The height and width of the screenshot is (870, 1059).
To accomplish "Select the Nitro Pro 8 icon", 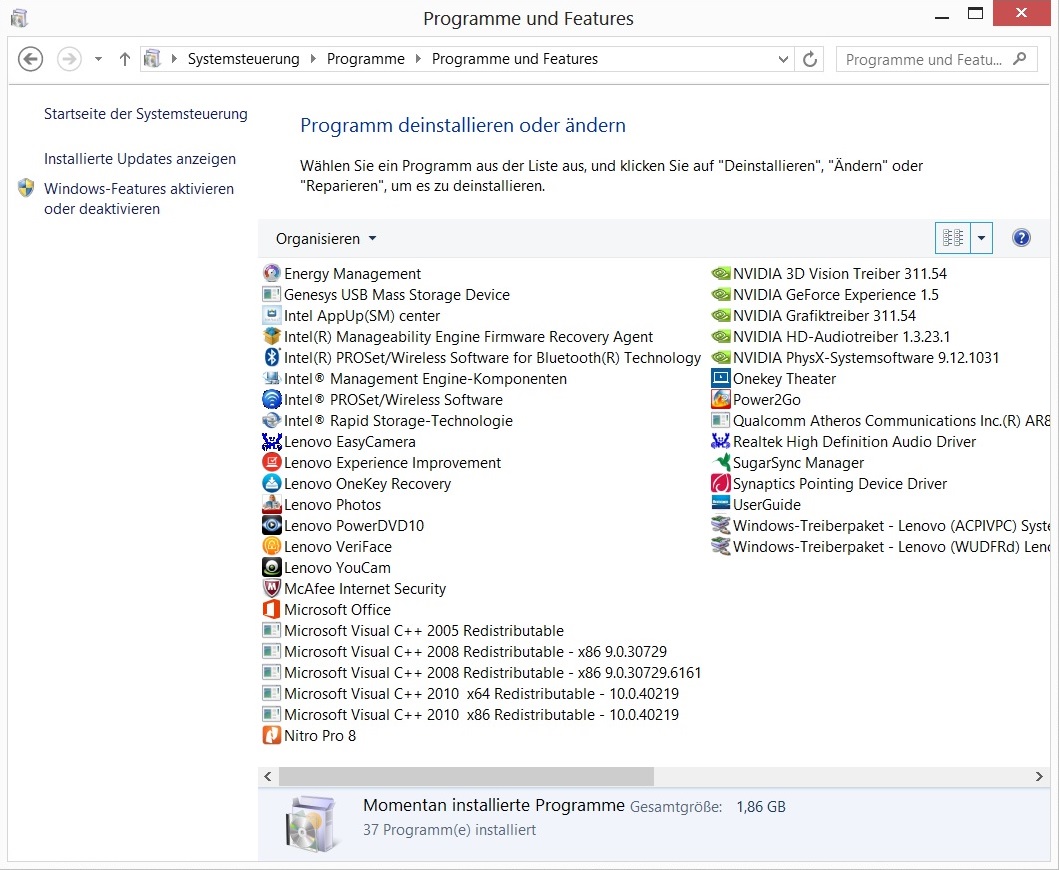I will pos(272,735).
